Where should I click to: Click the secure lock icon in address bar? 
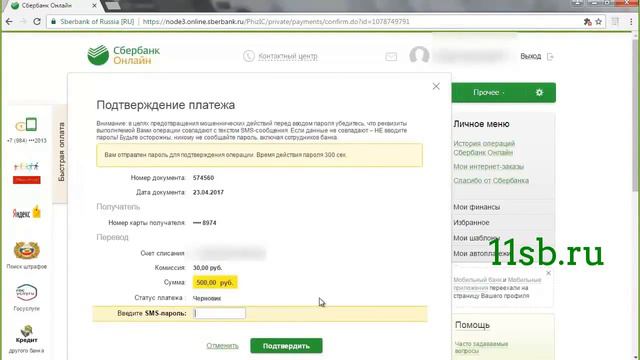[53, 22]
